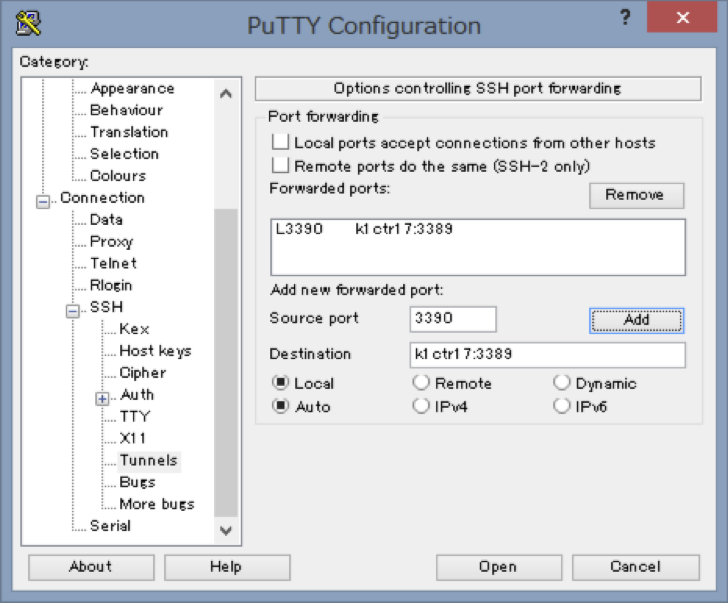The height and width of the screenshot is (603, 728).
Task: Click the PuTTY icon in title bar
Action: coord(28,23)
